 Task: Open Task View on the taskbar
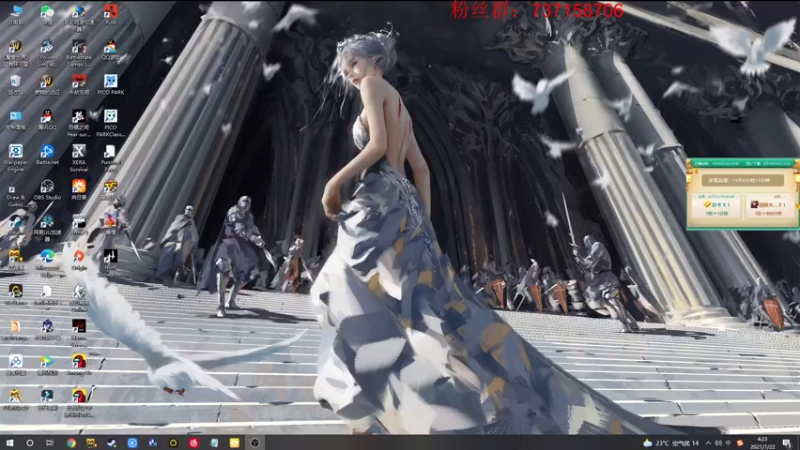(49, 443)
